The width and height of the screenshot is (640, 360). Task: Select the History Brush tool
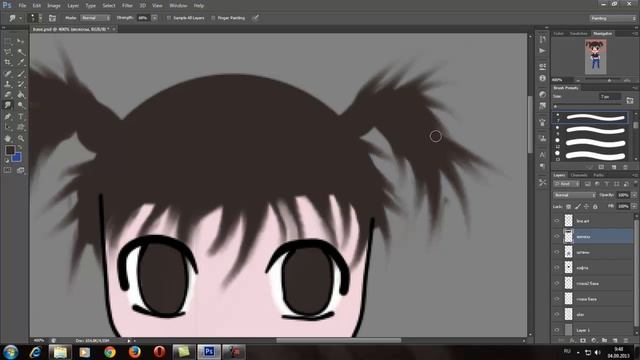click(21, 84)
